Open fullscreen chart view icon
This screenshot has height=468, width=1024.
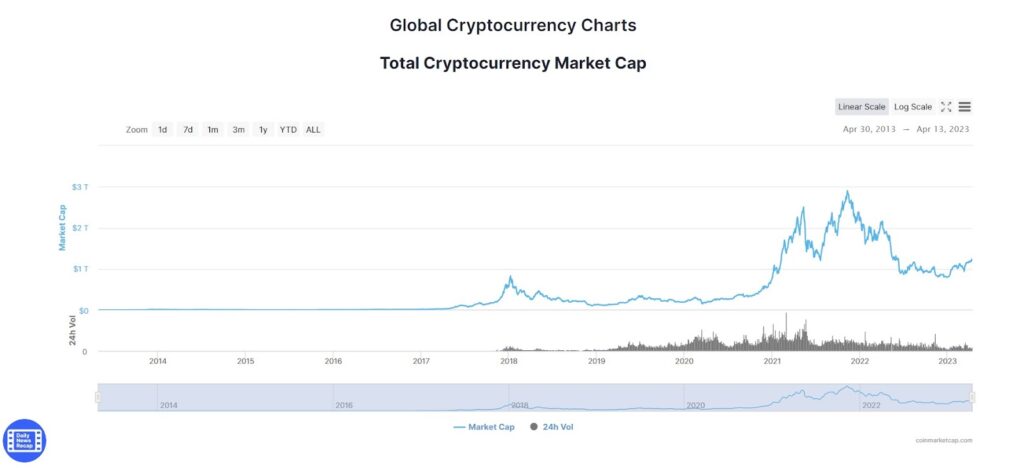pyautogui.click(x=946, y=107)
